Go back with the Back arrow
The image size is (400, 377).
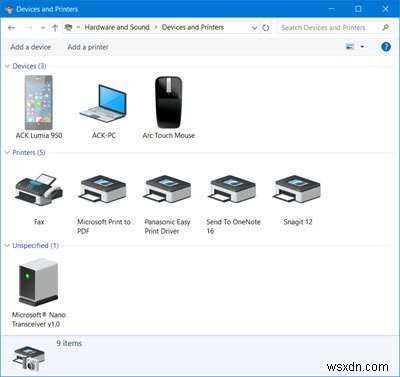click(11, 28)
